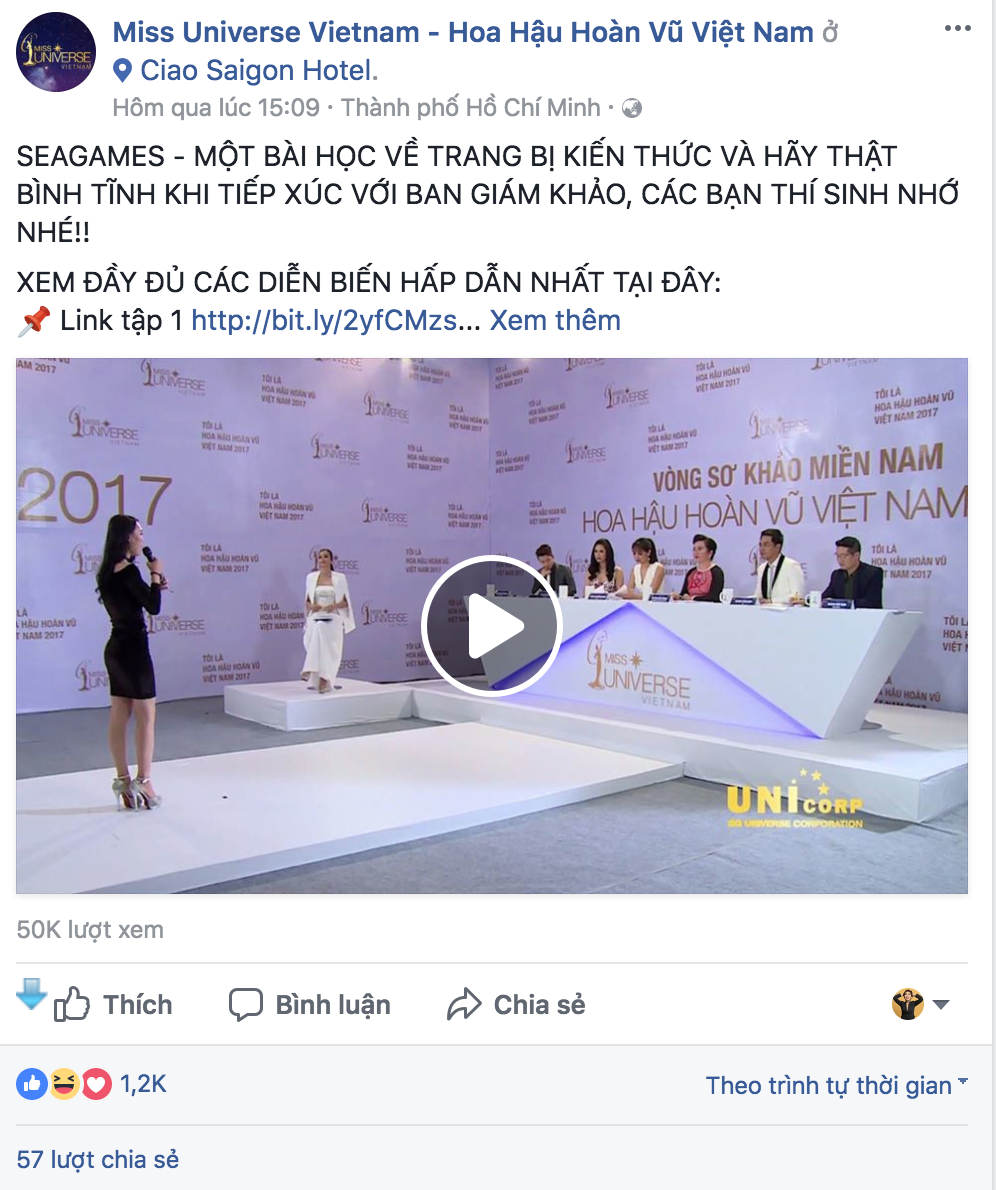Click the location pin icon by Ciao Saigon Hotel

[121, 71]
